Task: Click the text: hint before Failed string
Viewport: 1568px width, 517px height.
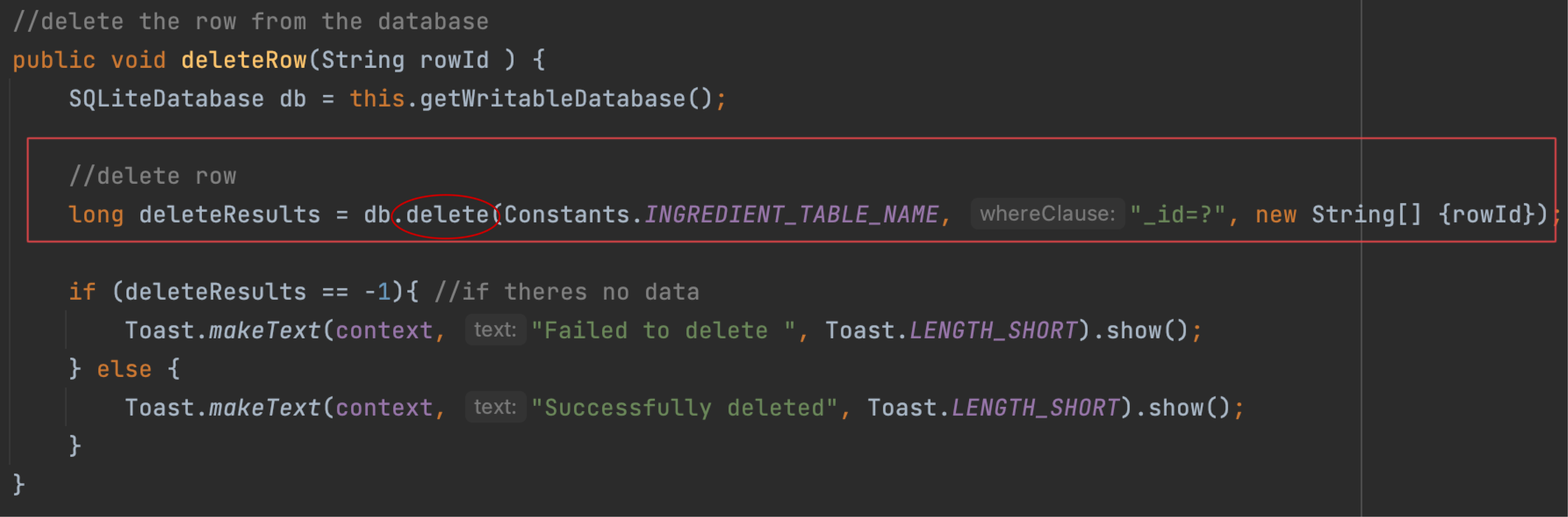Action: tap(495, 330)
